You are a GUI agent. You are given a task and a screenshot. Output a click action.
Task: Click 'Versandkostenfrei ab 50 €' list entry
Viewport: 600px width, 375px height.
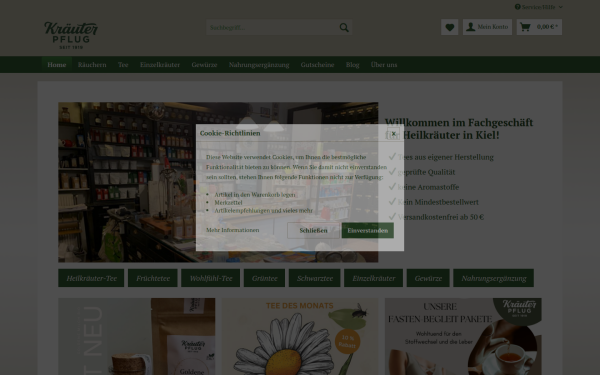click(x=441, y=217)
